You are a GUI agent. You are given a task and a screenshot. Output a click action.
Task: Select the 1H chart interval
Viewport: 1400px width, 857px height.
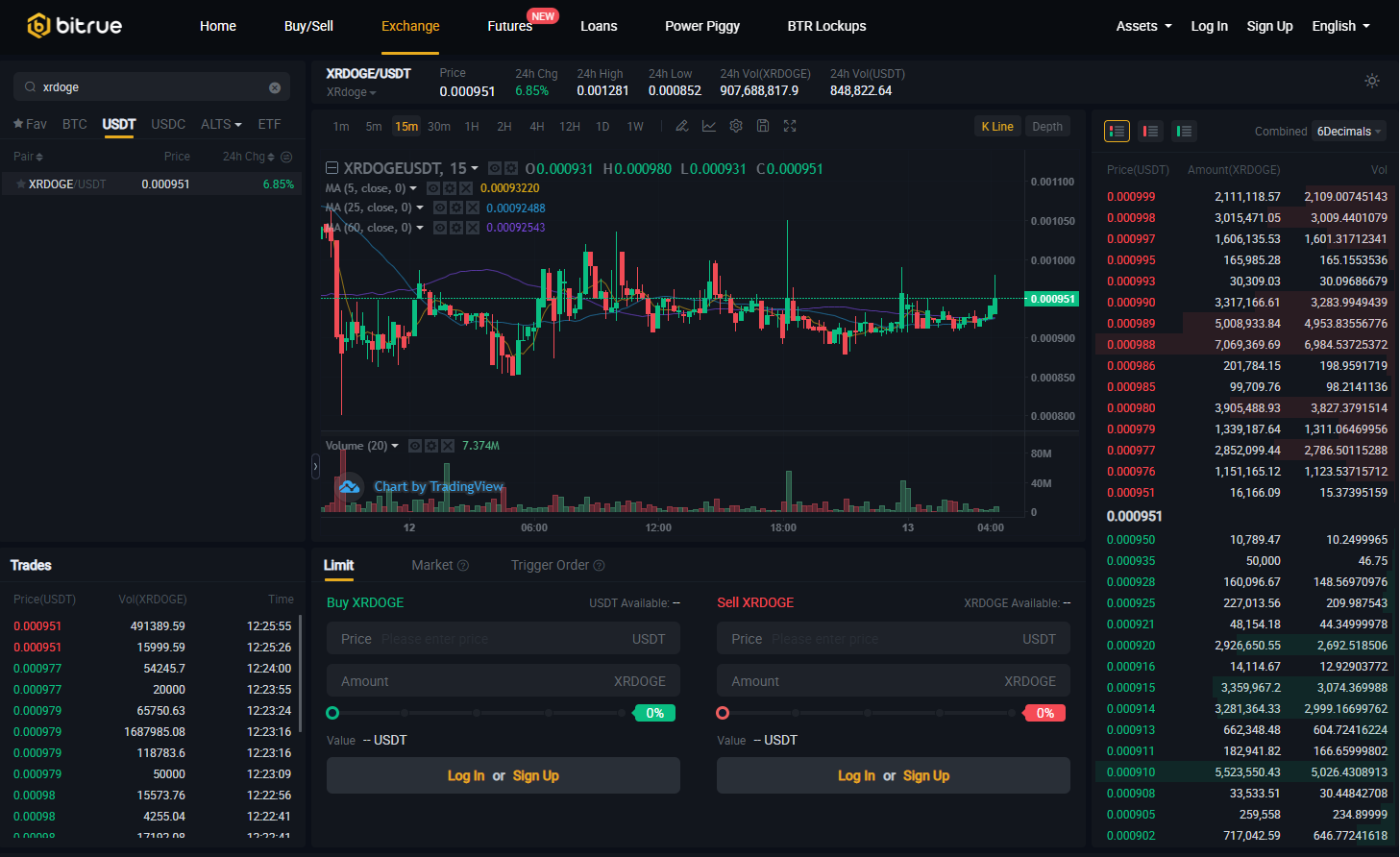click(x=472, y=127)
